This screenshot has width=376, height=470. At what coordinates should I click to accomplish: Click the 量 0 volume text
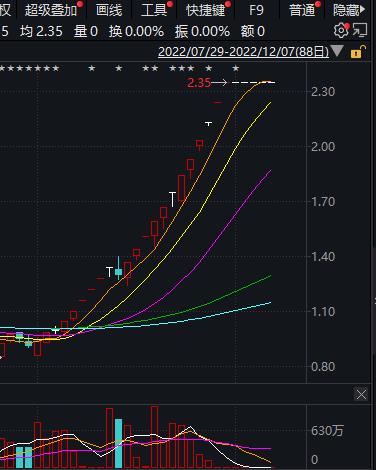86,31
